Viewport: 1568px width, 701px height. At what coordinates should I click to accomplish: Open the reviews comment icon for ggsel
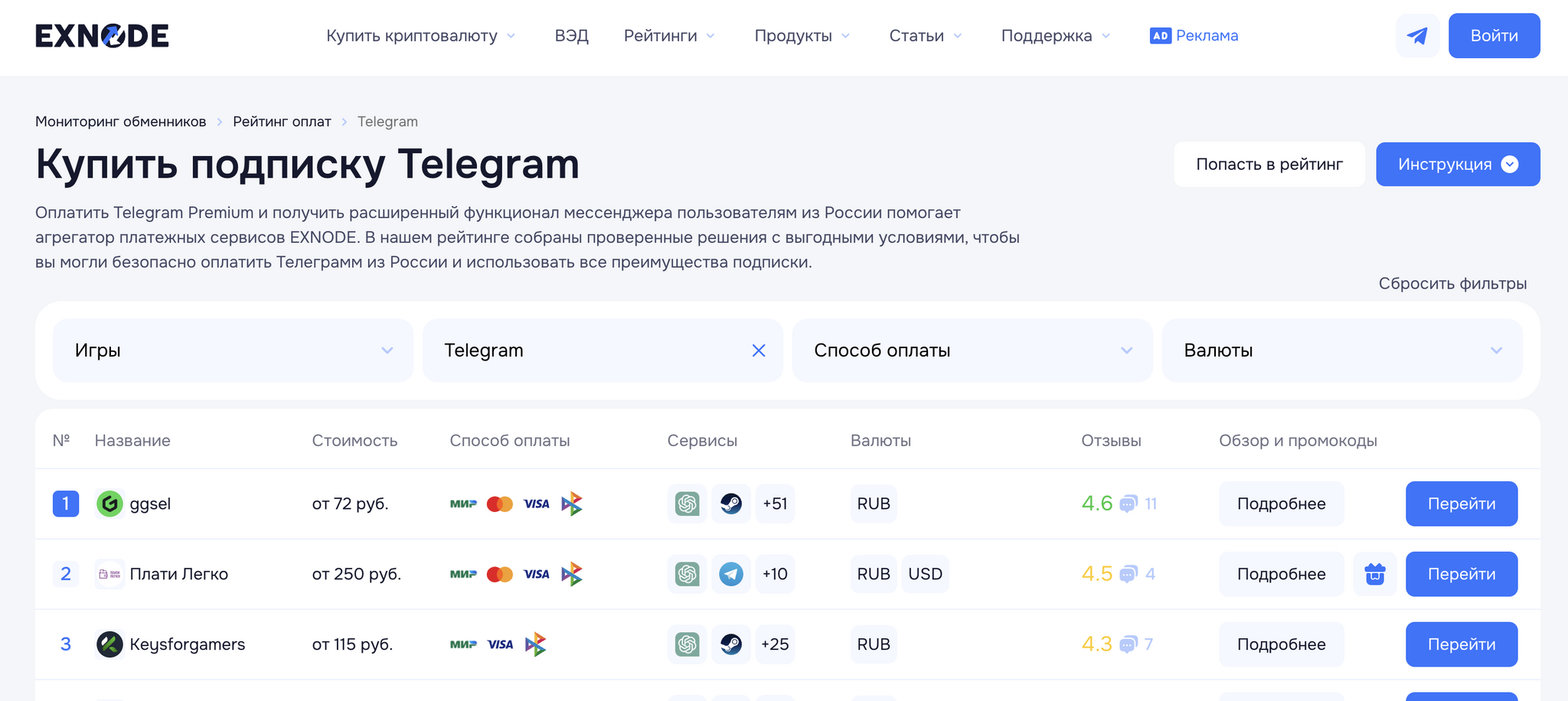click(x=1128, y=504)
